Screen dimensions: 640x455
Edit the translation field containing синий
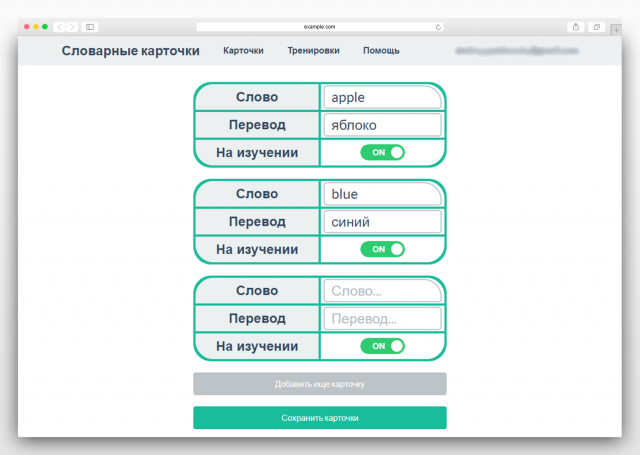tap(382, 222)
